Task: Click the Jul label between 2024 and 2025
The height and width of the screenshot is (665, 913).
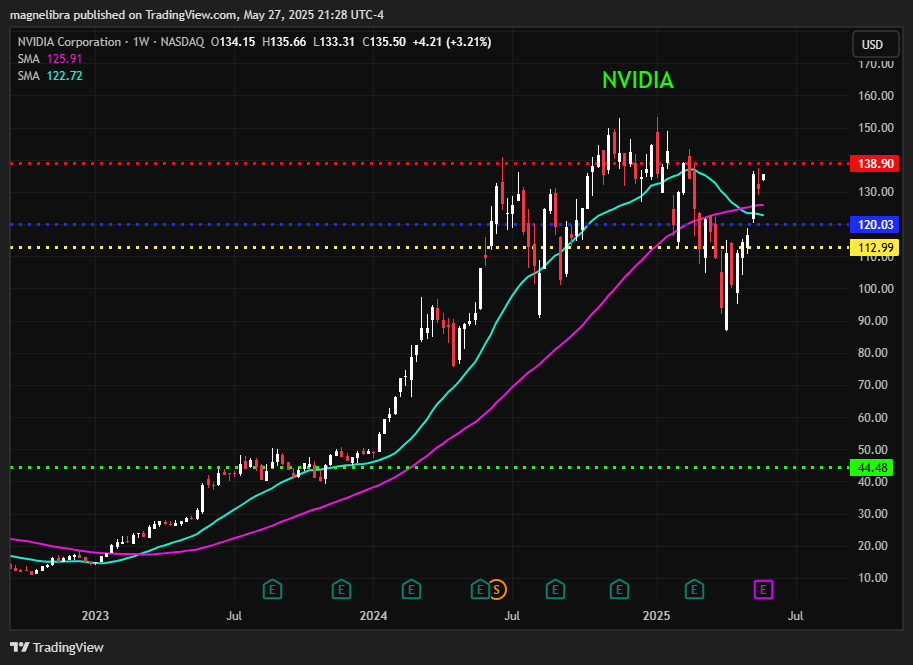Action: pos(512,616)
